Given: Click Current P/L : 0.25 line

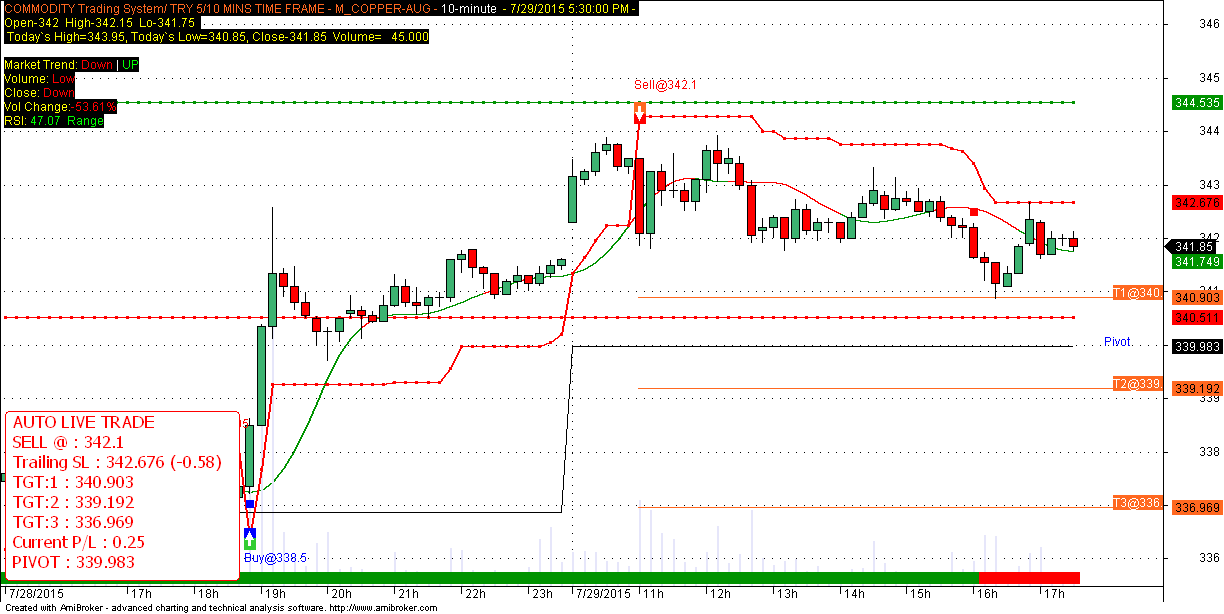Looking at the screenshot, I should (78, 543).
